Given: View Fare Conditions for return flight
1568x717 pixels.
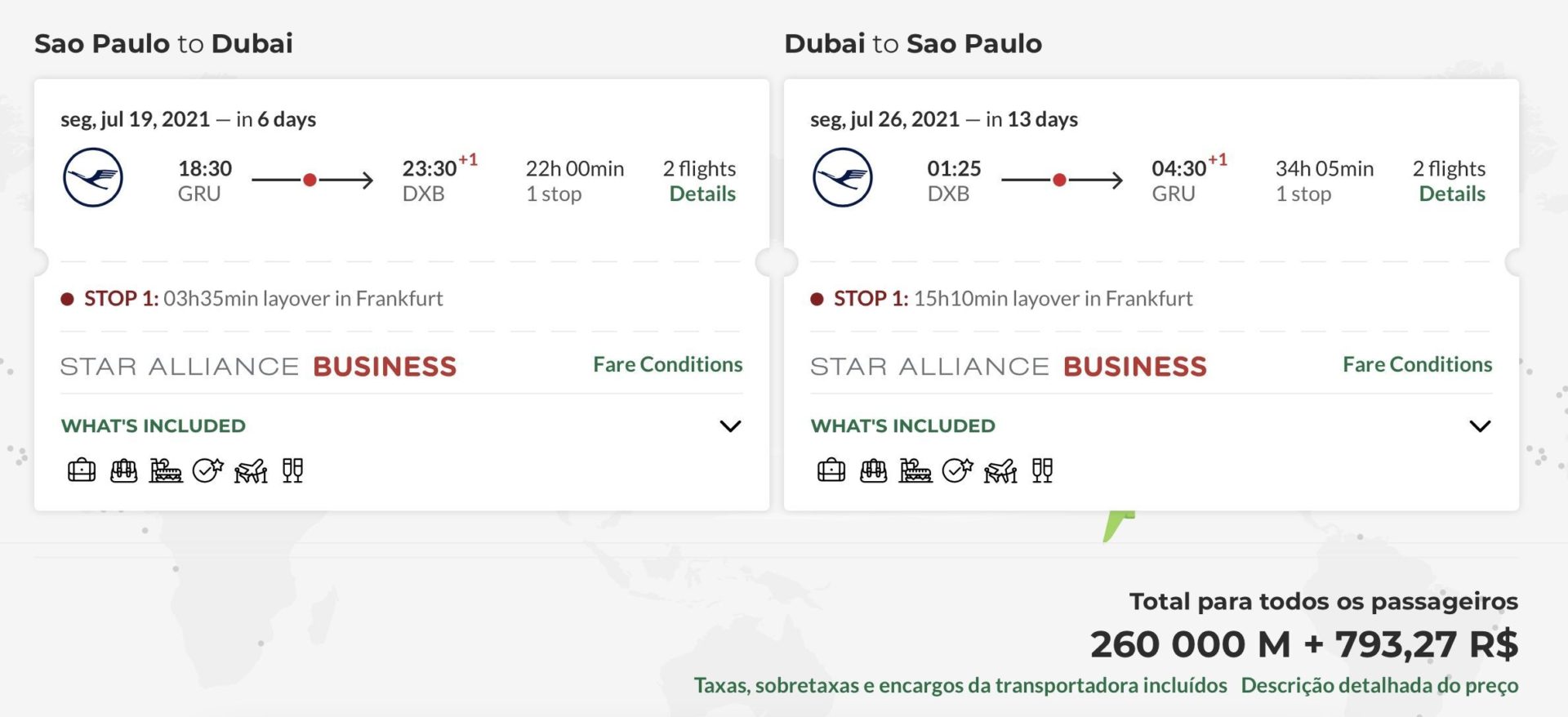Looking at the screenshot, I should click(1418, 364).
